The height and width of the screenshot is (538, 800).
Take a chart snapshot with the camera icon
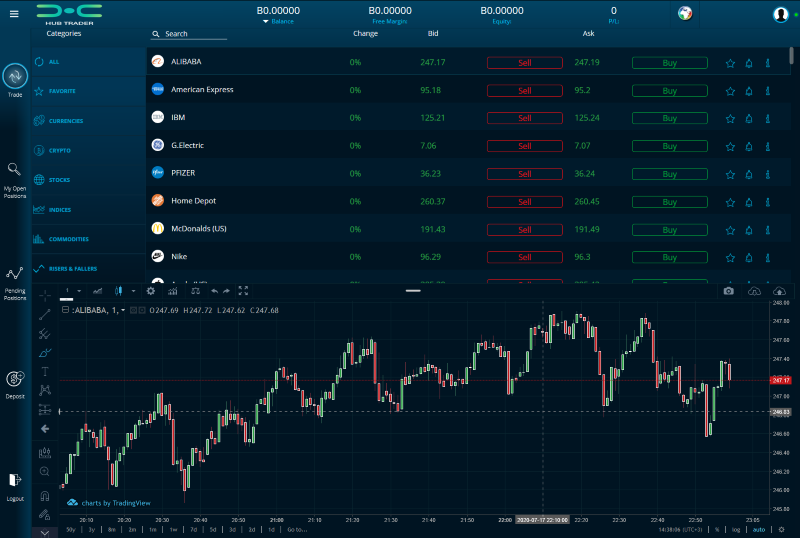729,291
